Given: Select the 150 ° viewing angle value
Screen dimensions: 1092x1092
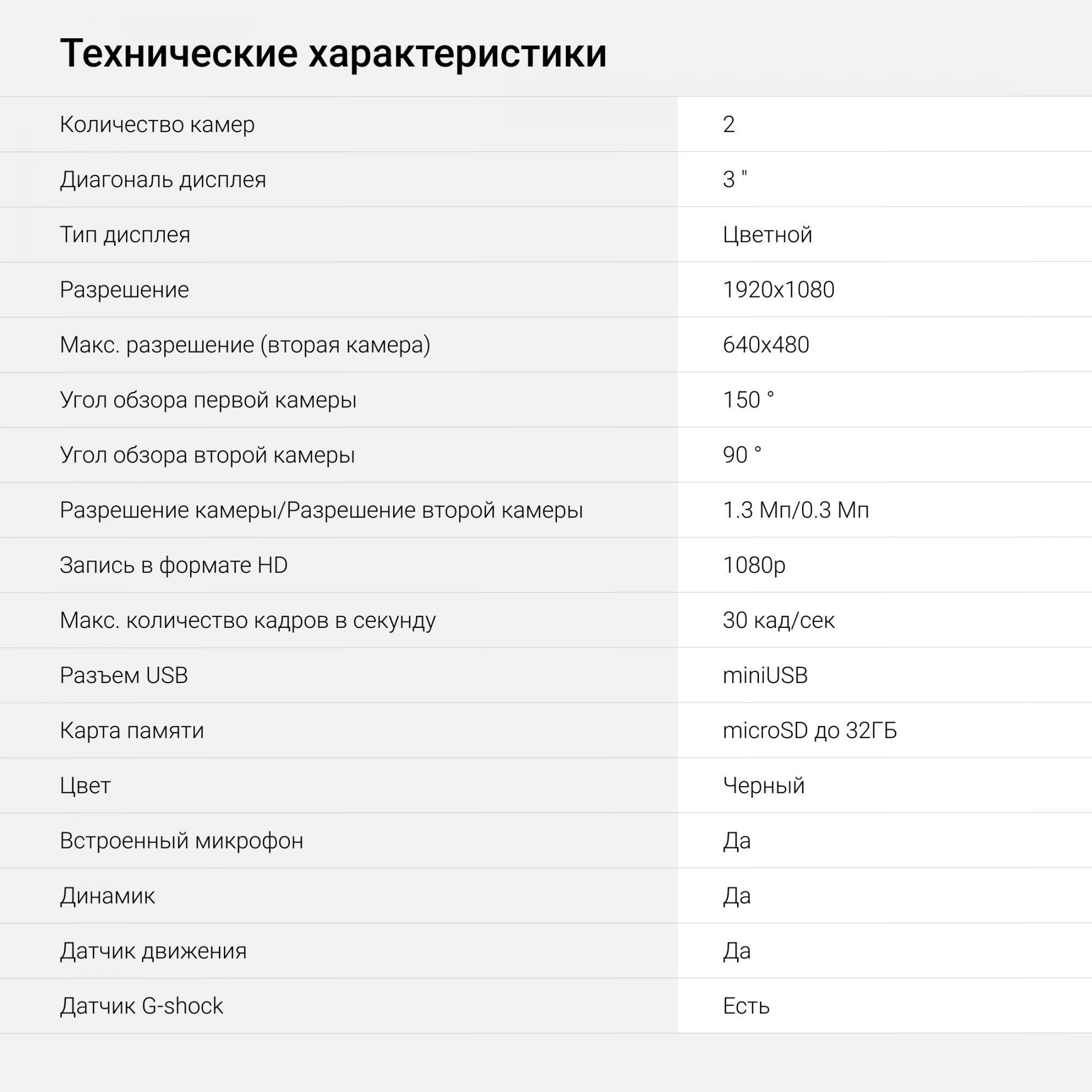Looking at the screenshot, I should (749, 400).
